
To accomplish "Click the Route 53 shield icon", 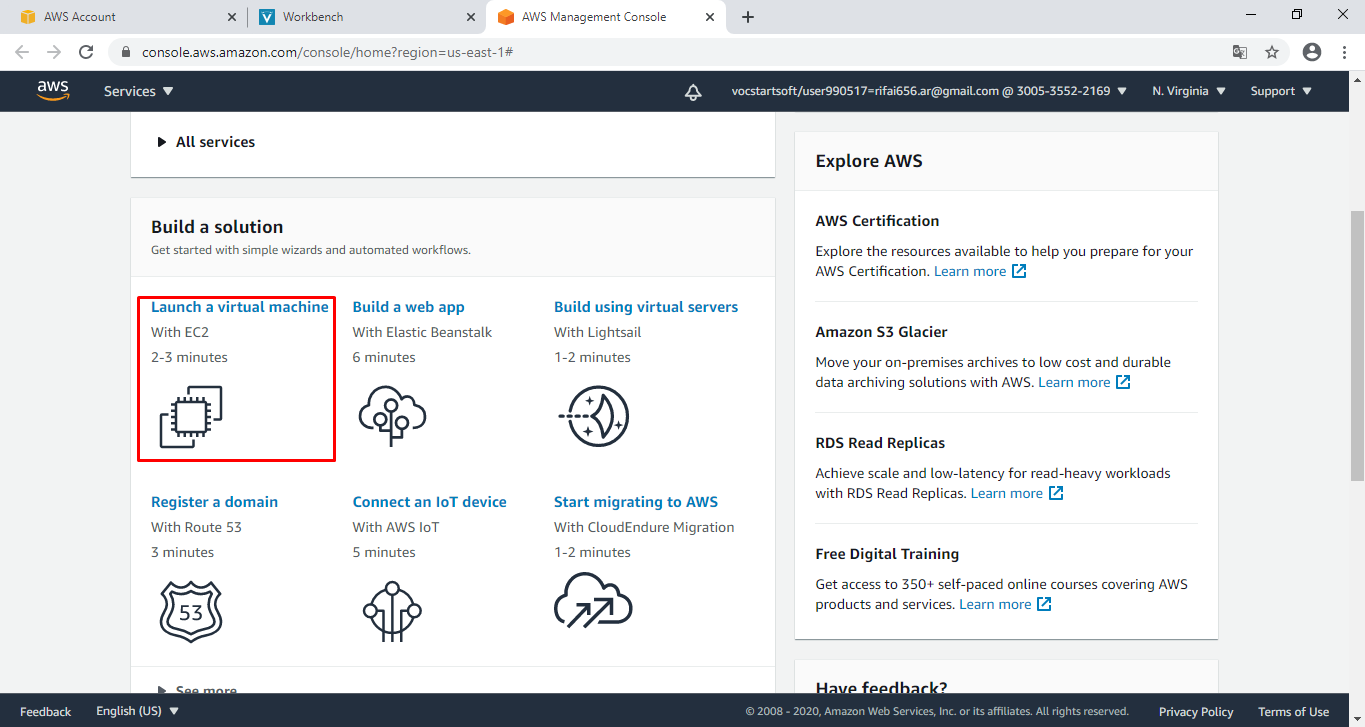I will pyautogui.click(x=191, y=611).
